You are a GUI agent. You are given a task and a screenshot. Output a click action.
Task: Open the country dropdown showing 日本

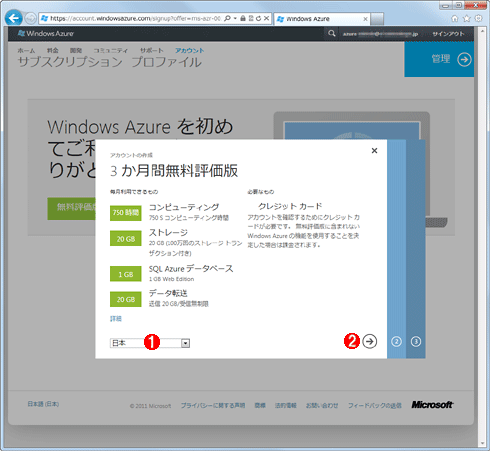pos(150,343)
